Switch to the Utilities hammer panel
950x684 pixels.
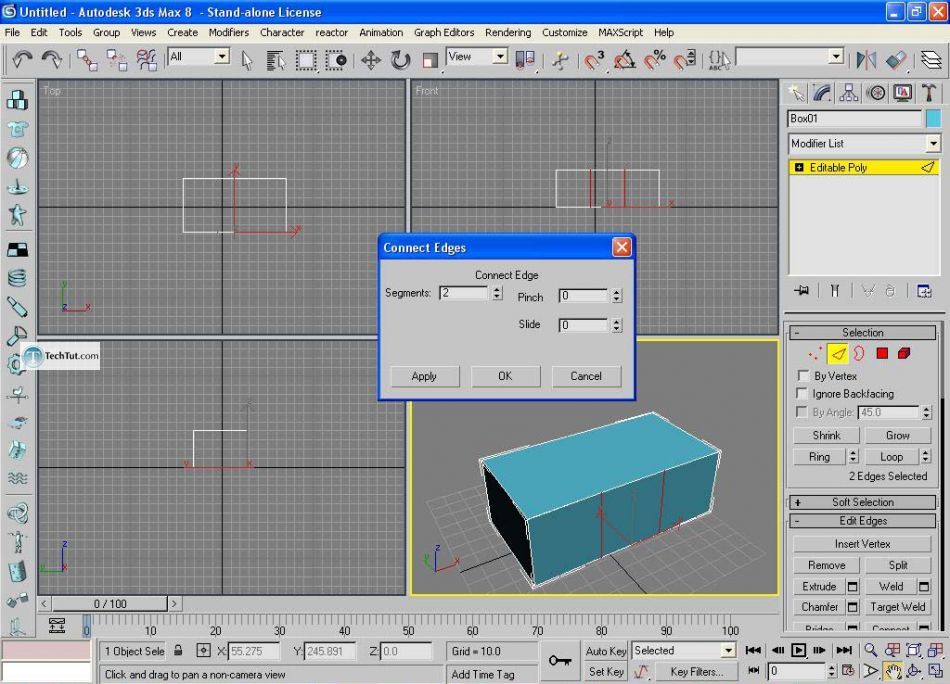tap(928, 93)
